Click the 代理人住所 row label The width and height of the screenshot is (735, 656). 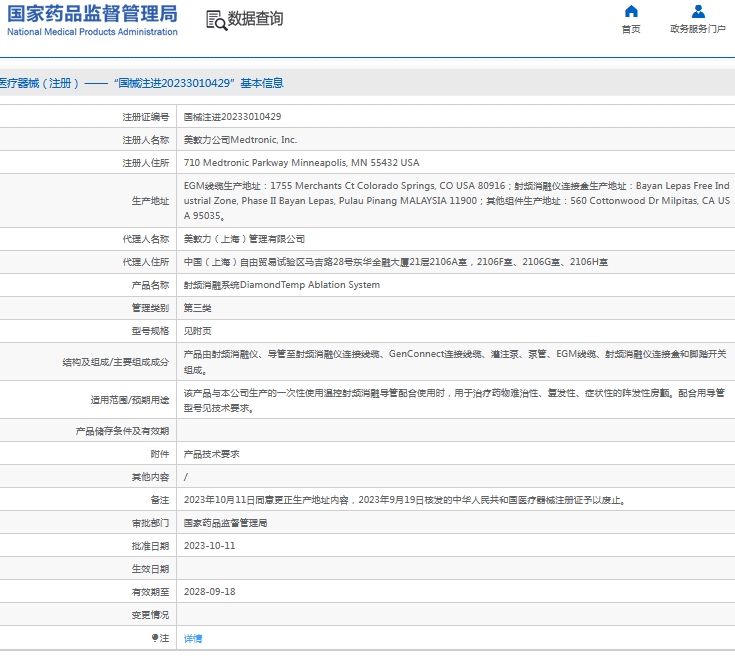(146, 262)
